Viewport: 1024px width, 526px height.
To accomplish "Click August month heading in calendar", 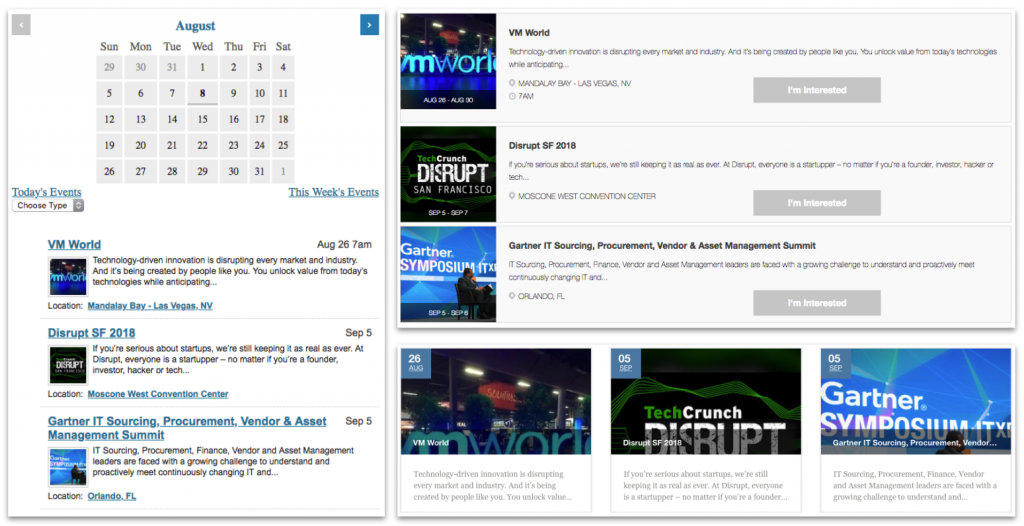I will 195,25.
